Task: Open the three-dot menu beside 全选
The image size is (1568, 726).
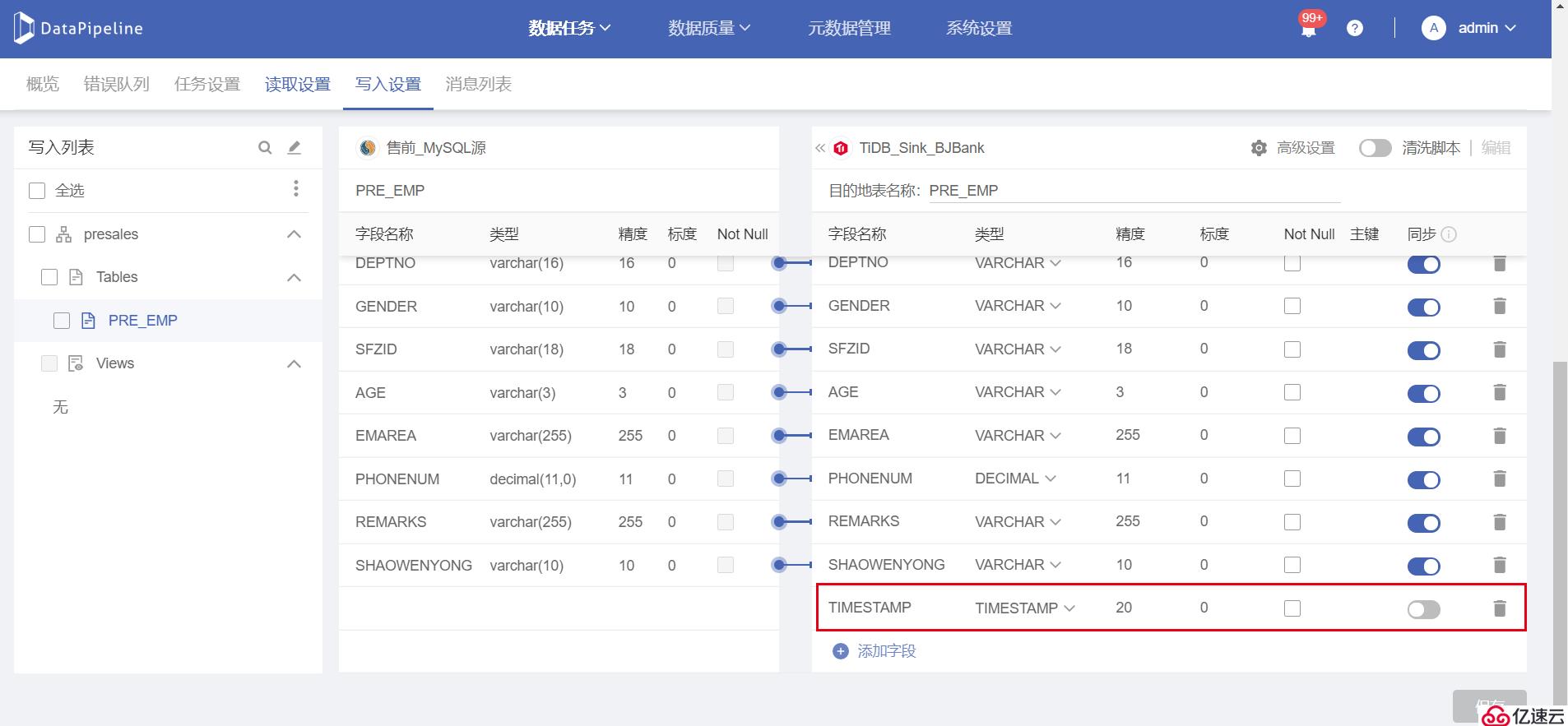Action: pyautogui.click(x=296, y=188)
